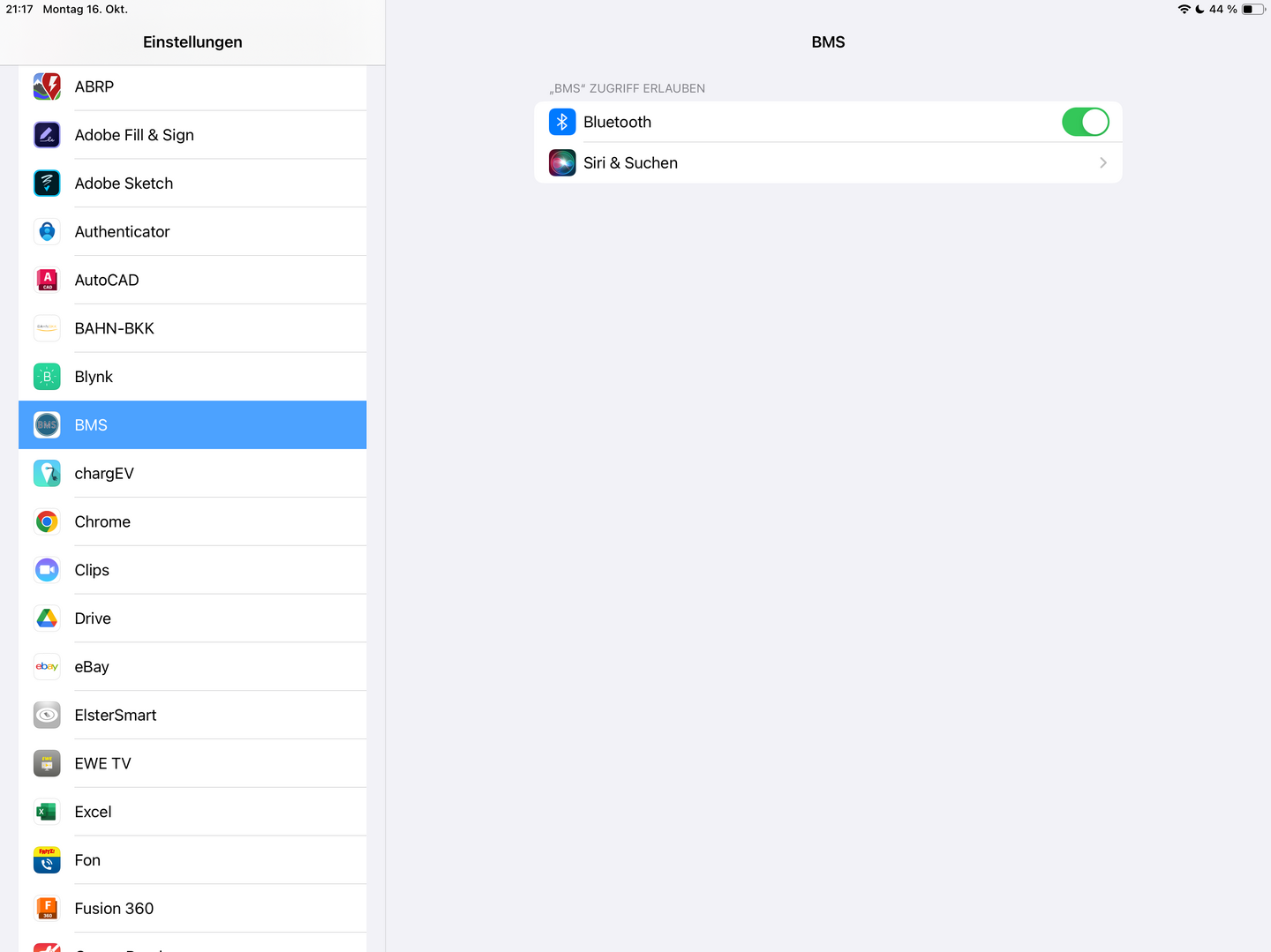Open EWE TV settings

[x=192, y=764]
